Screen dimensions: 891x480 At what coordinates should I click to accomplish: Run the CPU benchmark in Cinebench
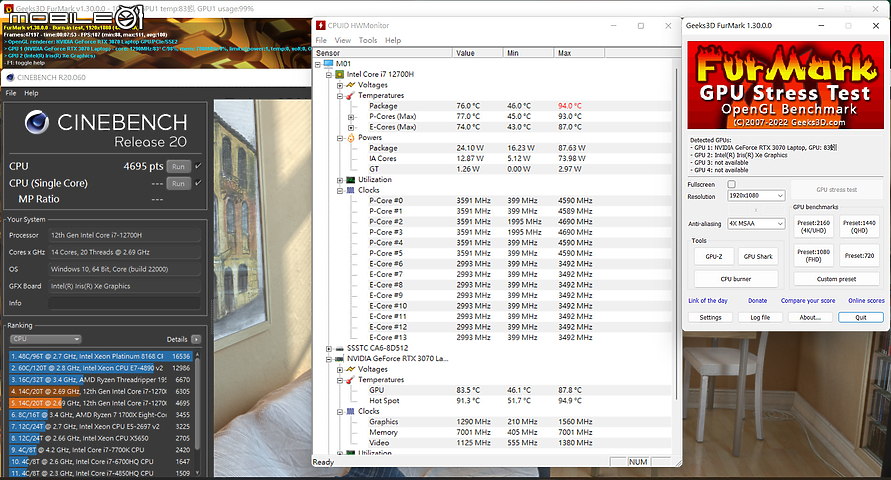[x=178, y=166]
